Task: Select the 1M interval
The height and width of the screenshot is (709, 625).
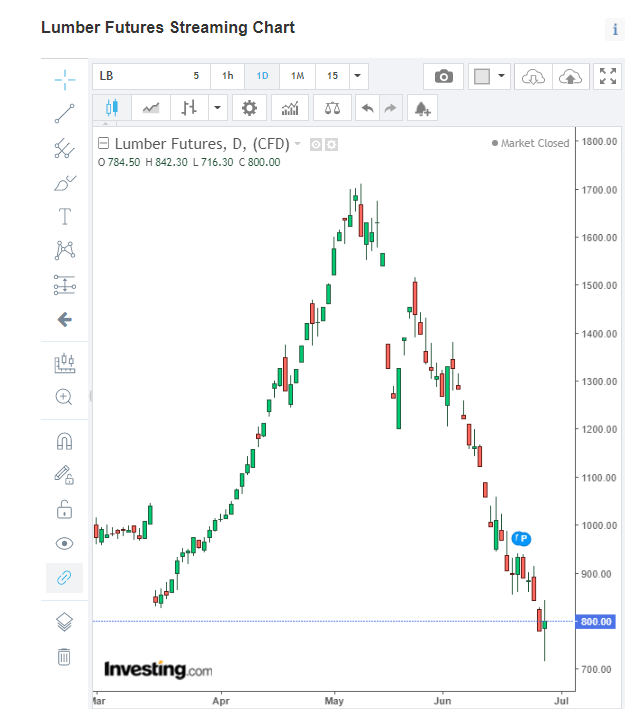Action: click(x=298, y=76)
